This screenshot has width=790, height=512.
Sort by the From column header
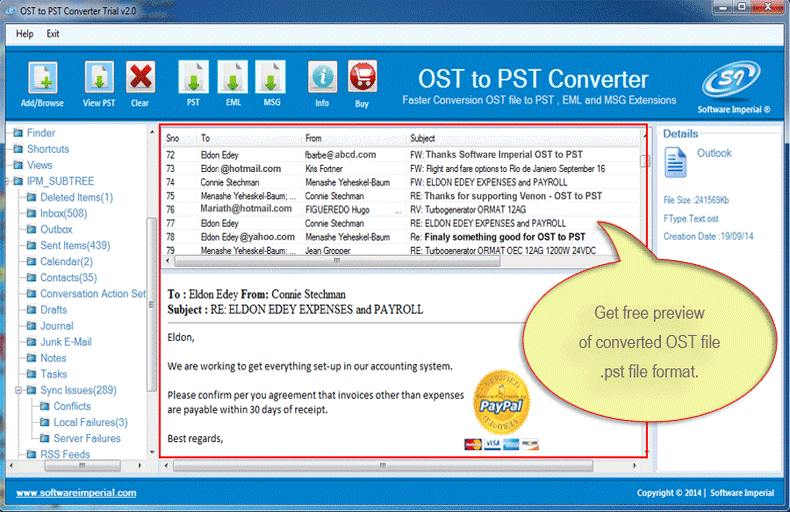click(313, 138)
